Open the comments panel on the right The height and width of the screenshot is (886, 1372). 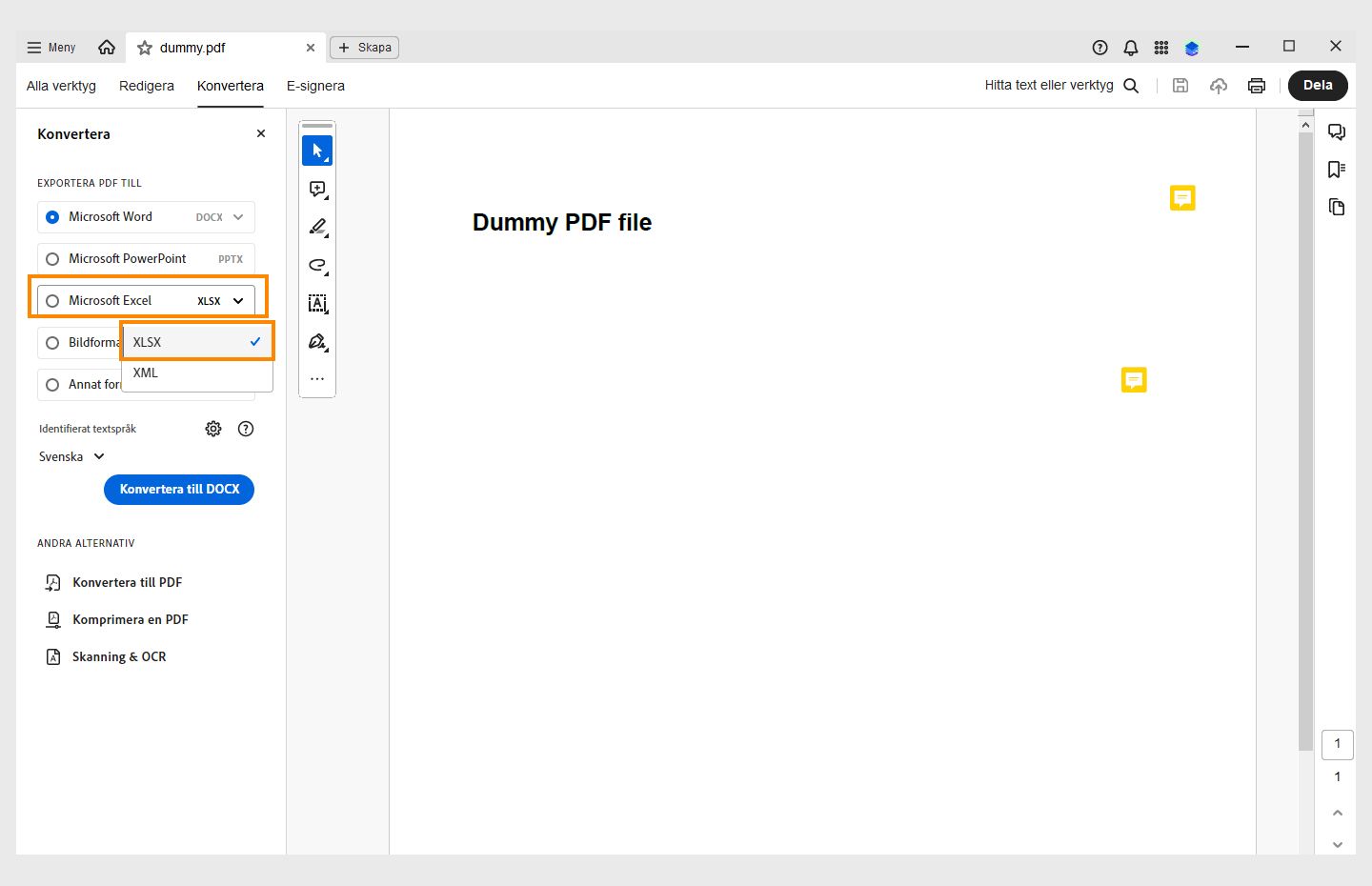tap(1337, 132)
